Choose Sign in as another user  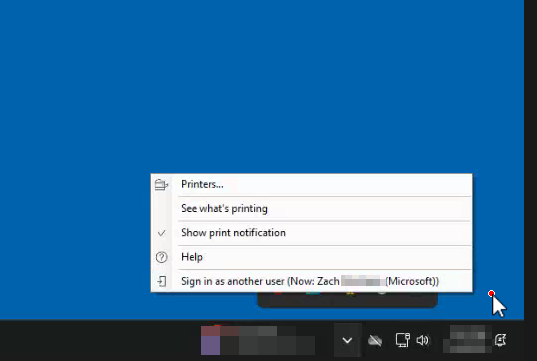(311, 281)
